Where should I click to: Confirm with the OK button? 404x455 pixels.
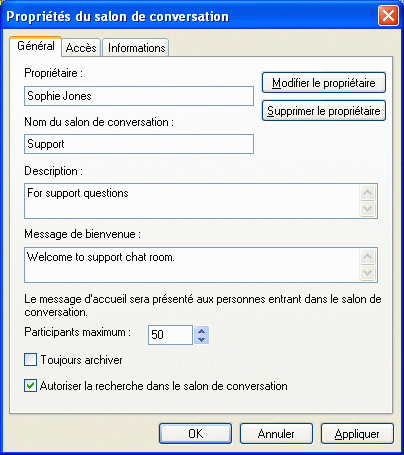[x=195, y=434]
